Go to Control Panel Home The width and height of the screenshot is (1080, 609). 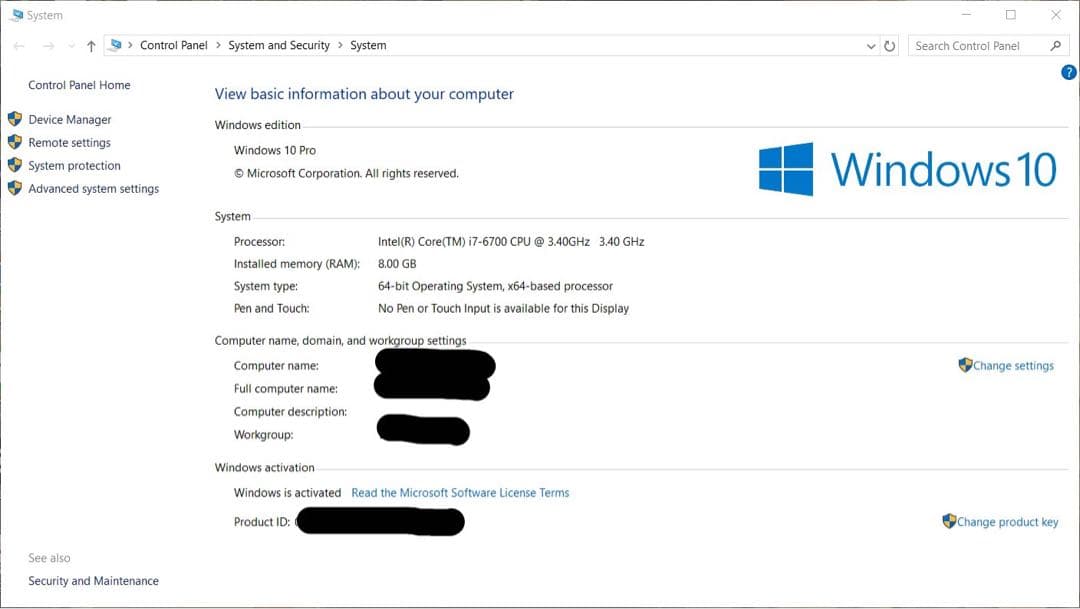coord(77,85)
